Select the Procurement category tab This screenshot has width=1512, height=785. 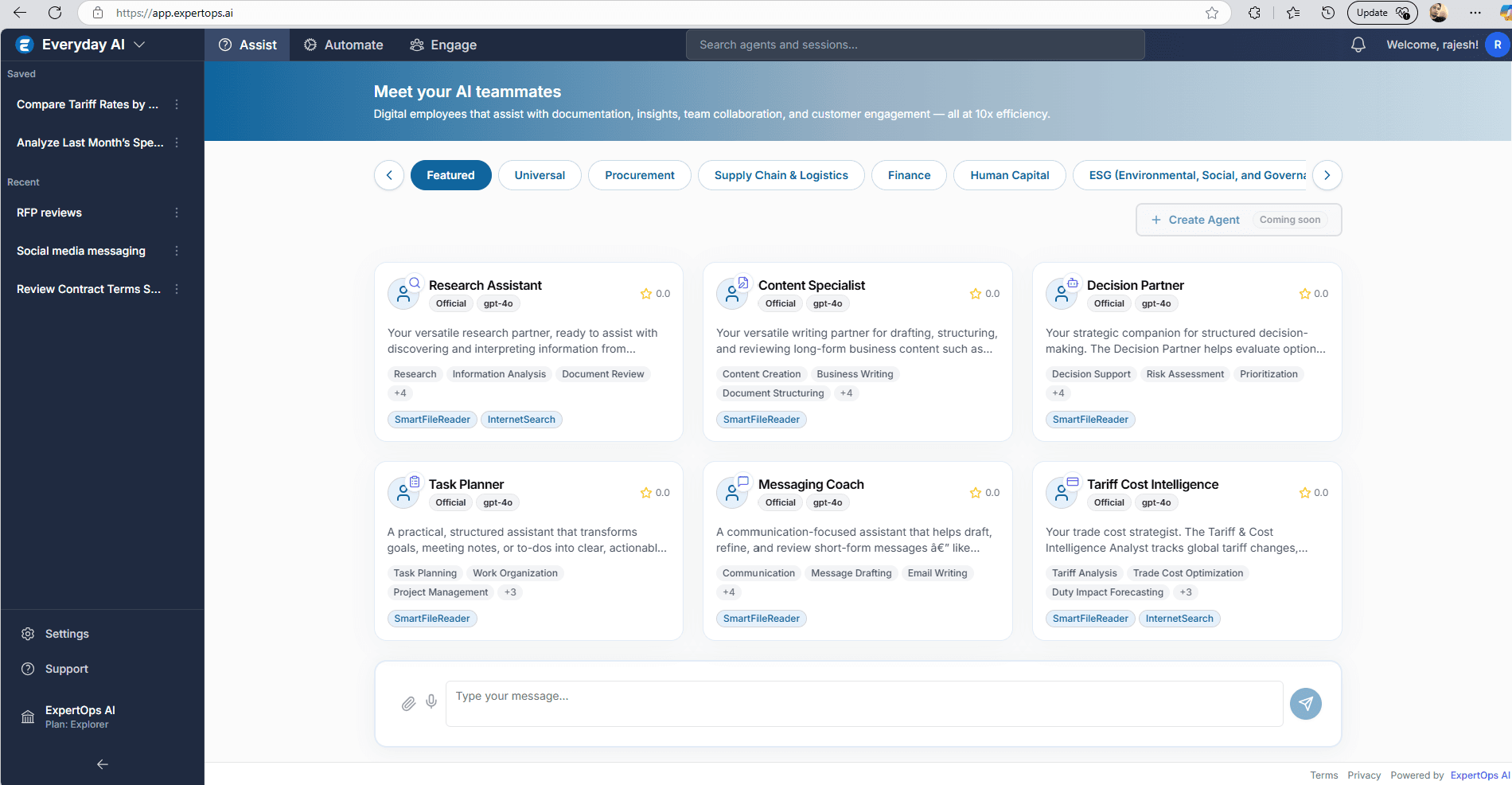(640, 175)
